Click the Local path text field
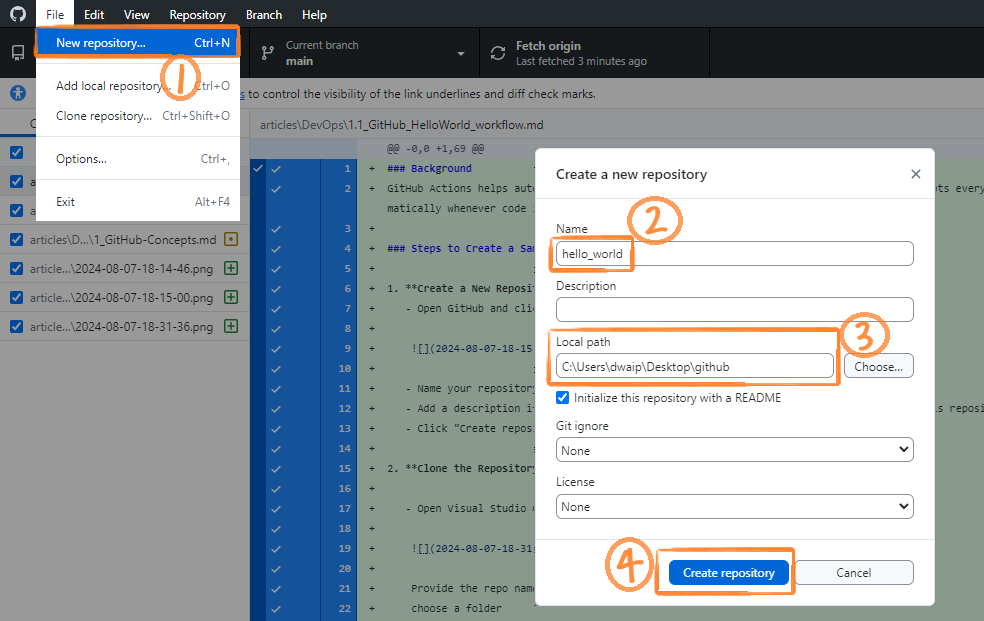 (695, 366)
